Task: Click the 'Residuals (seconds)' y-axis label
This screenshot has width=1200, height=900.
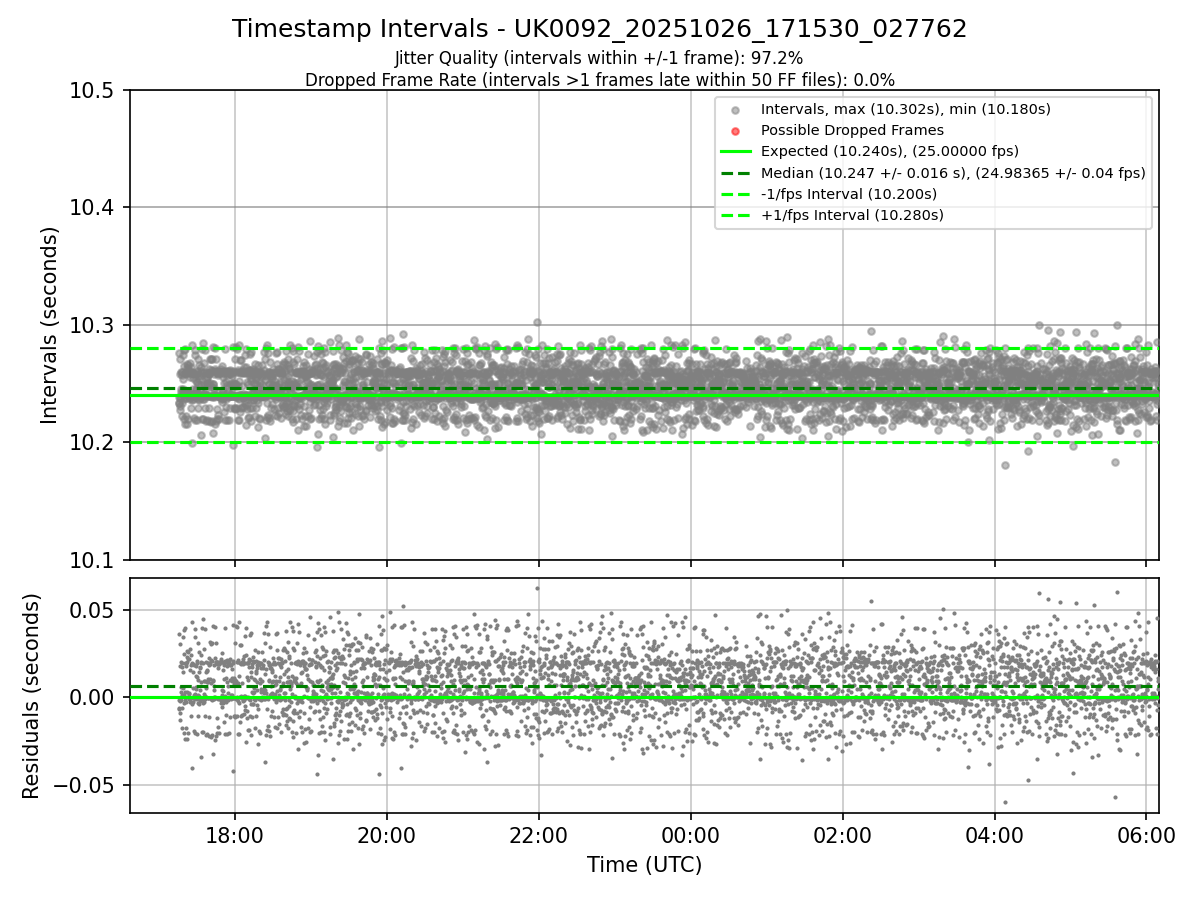Action: pyautogui.click(x=31, y=696)
